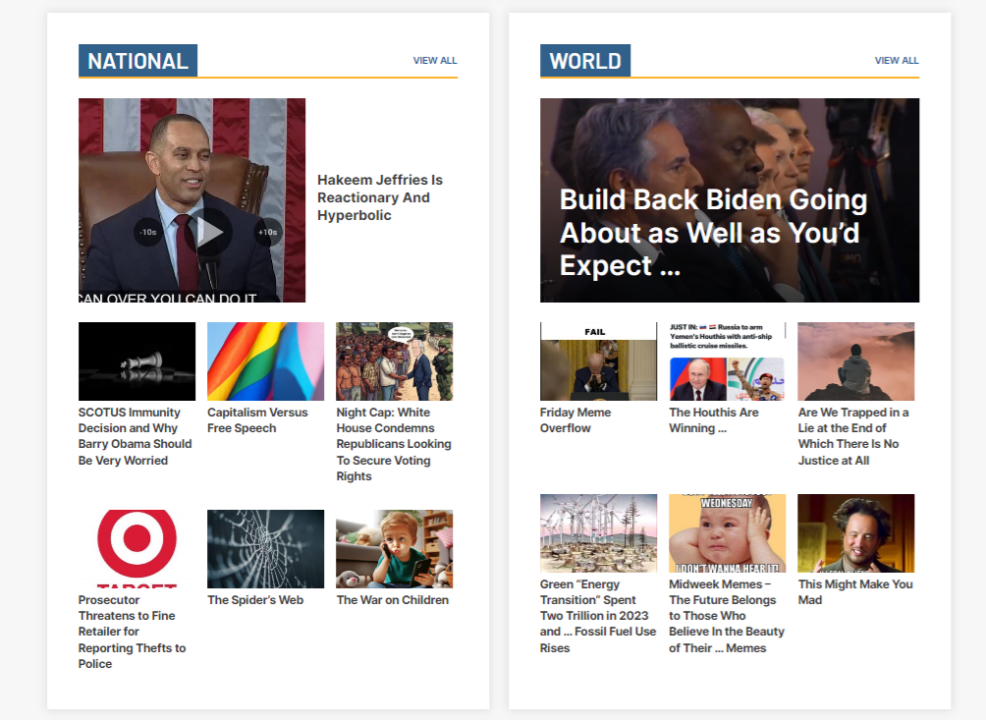
Task: Select the NATIONAL section heading
Action: pyautogui.click(x=138, y=61)
